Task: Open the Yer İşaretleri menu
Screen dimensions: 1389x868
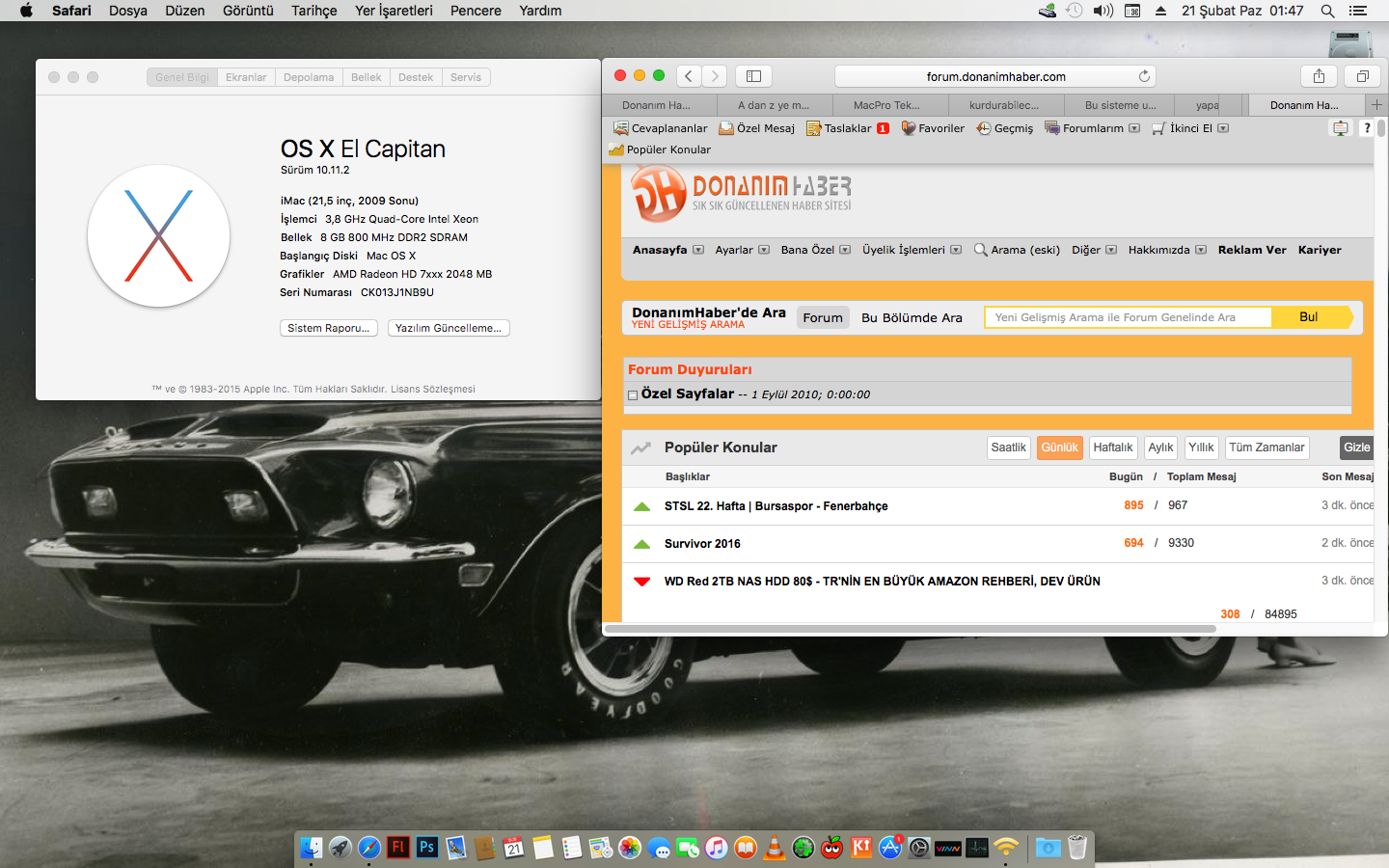Action: click(394, 11)
